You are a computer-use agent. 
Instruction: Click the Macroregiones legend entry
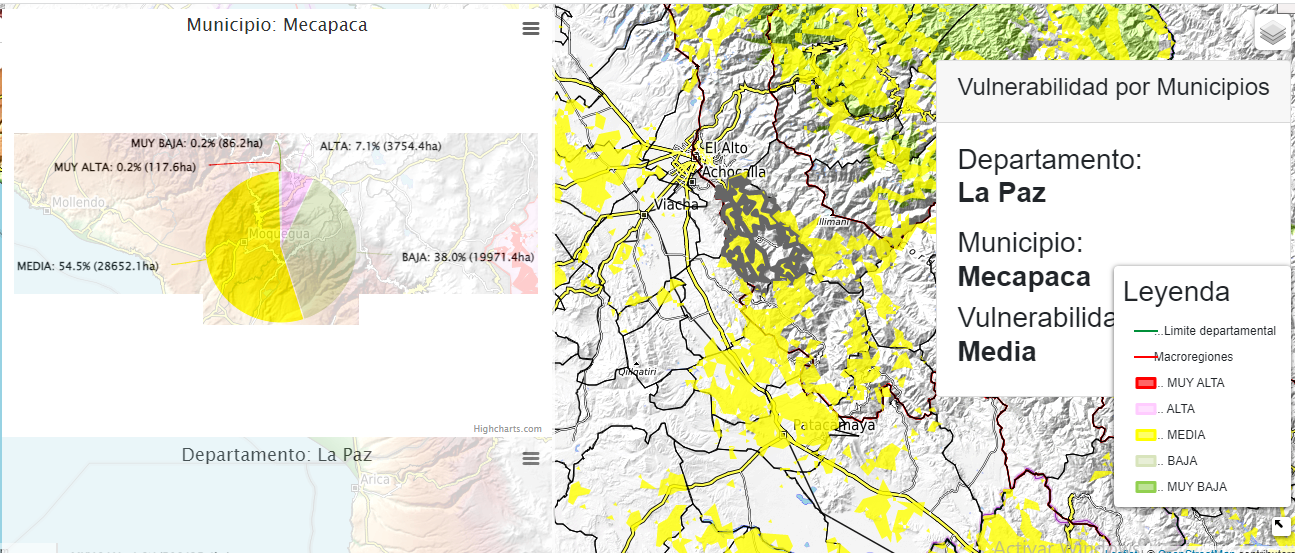click(x=1193, y=357)
